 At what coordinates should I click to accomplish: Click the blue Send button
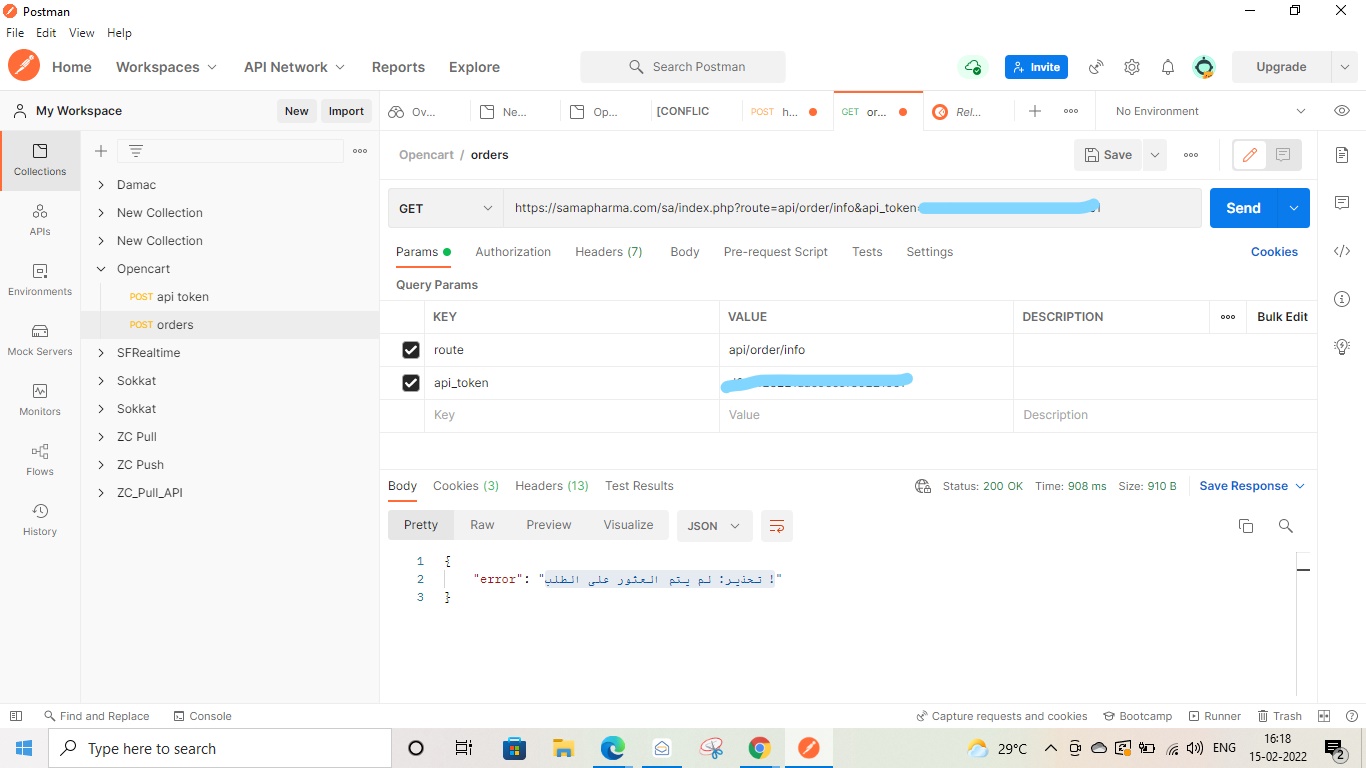click(x=1243, y=208)
